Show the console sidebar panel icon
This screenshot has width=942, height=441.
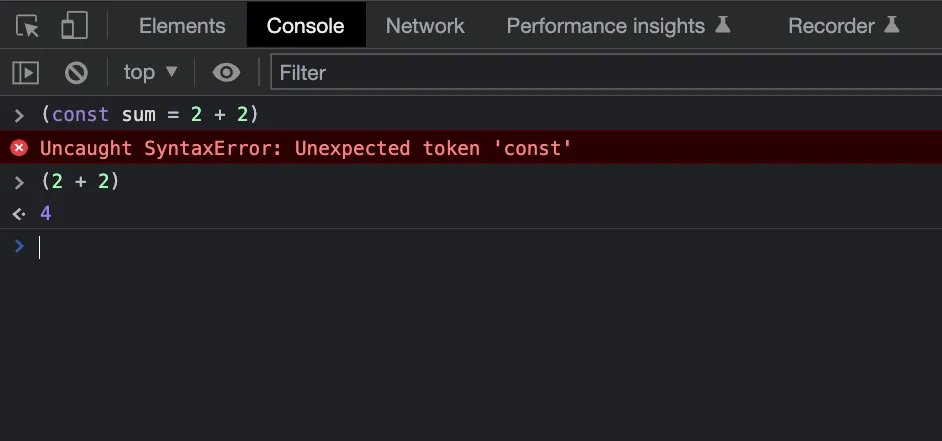point(25,73)
